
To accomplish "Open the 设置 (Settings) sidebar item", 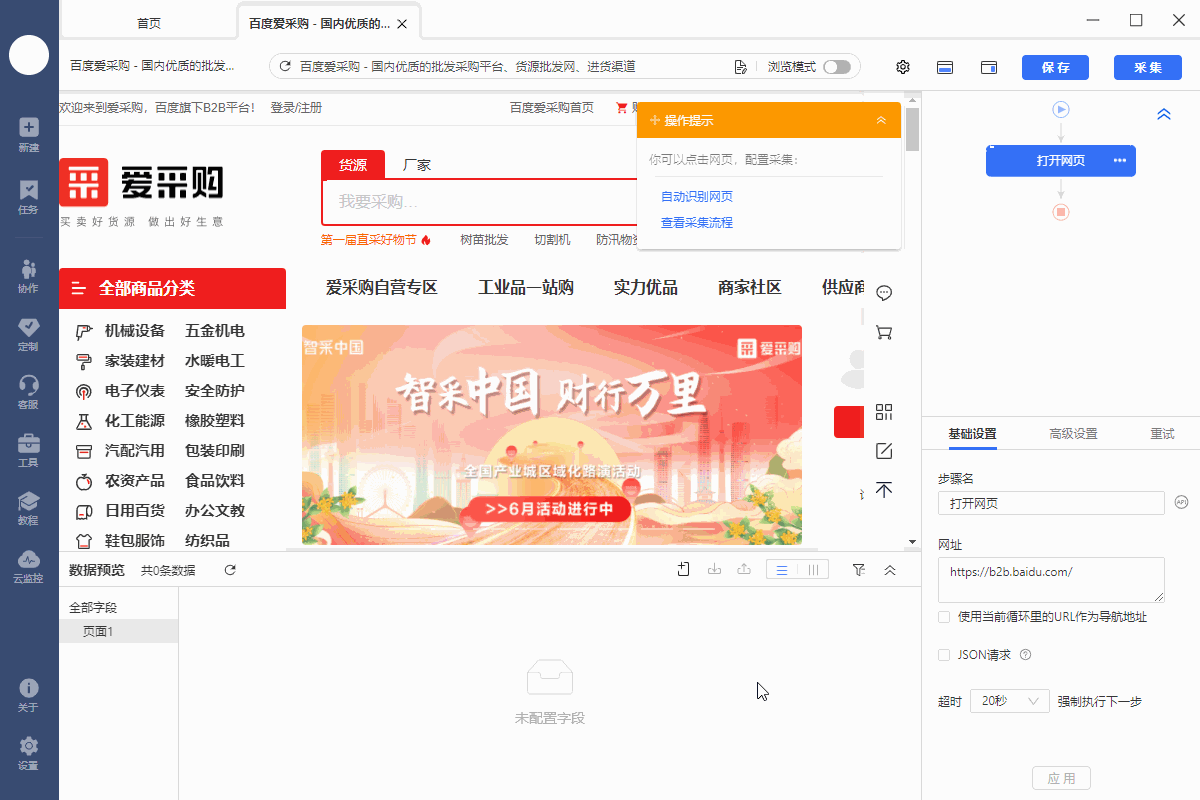I will (29, 753).
